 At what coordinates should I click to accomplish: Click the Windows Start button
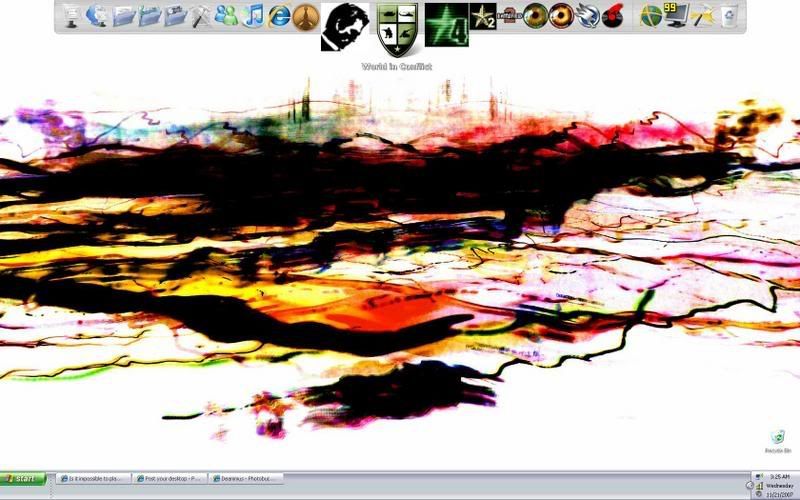tap(23, 479)
